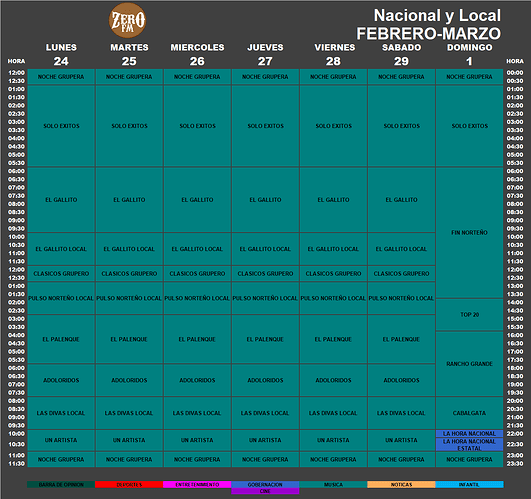The width and height of the screenshot is (531, 499).
Task: Select the red Deportes legend swatch
Action: 129,484
